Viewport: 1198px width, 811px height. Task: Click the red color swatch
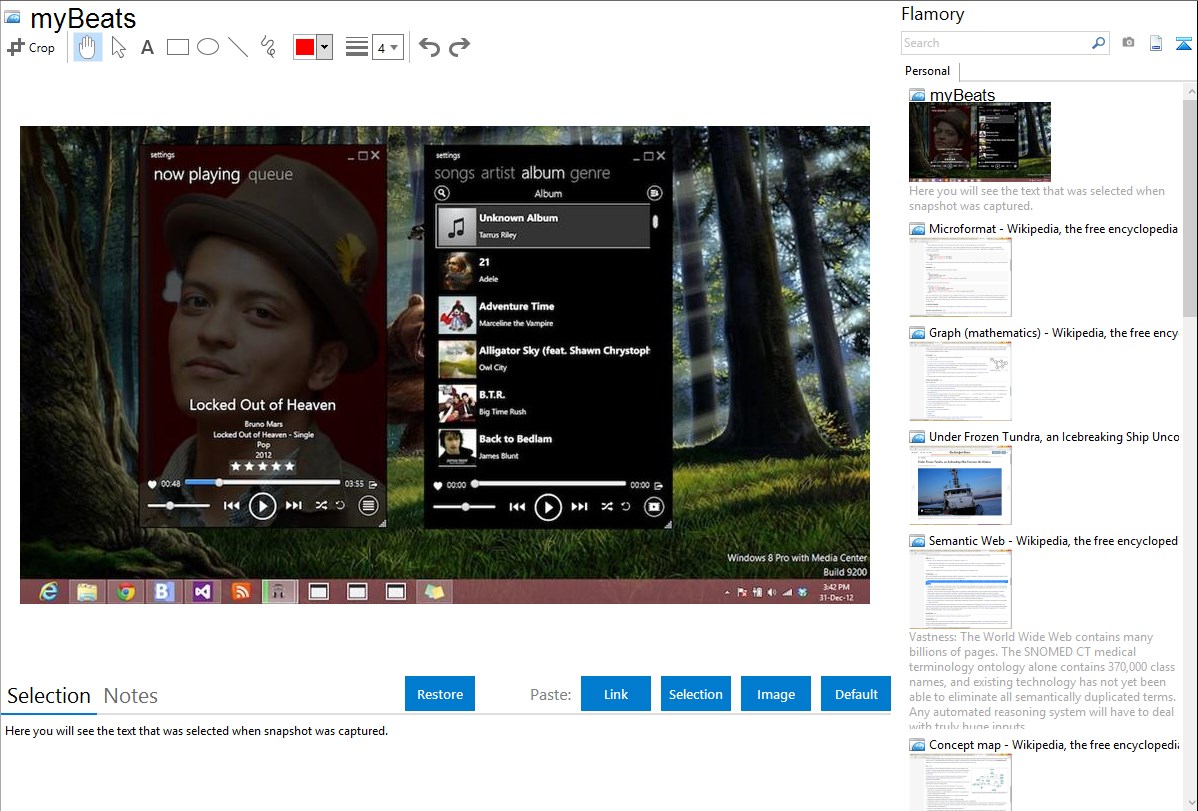(305, 47)
